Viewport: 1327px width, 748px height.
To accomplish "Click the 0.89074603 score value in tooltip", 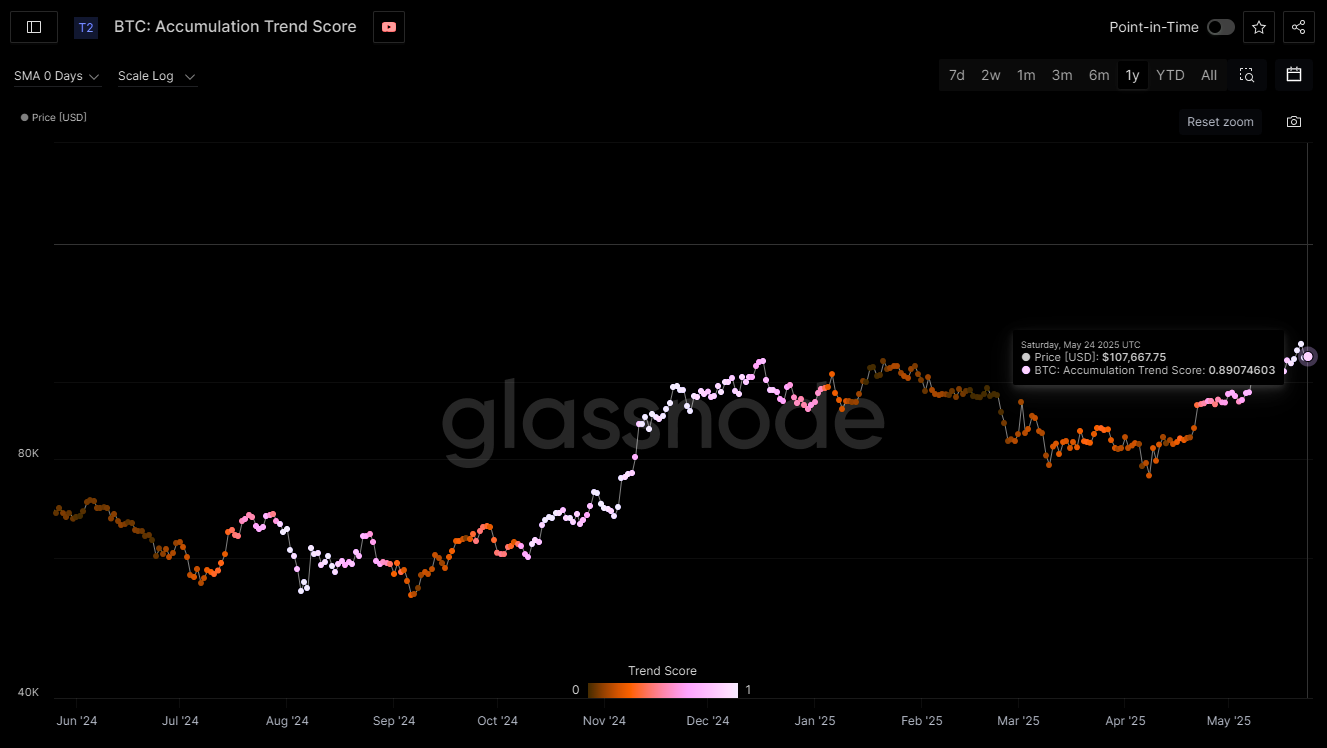I will click(x=1242, y=370).
